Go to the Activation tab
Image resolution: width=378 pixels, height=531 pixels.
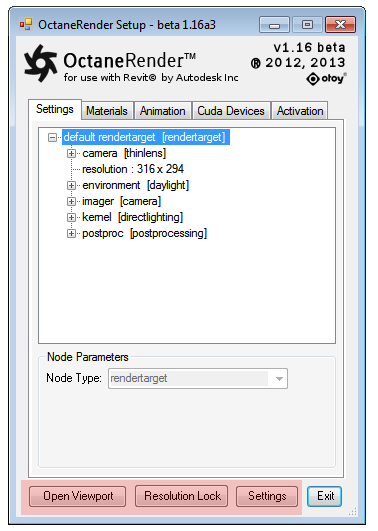(300, 111)
